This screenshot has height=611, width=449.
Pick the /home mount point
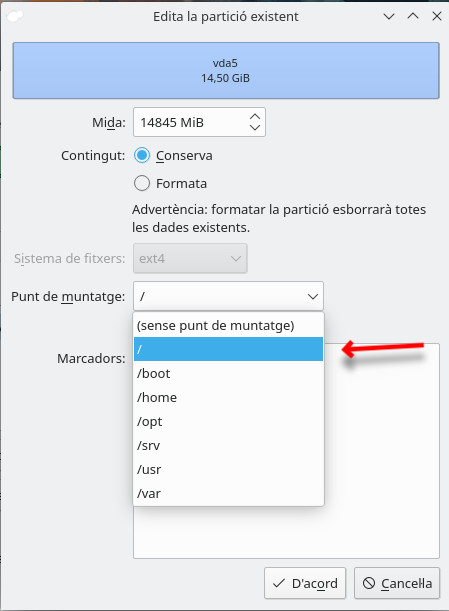pyautogui.click(x=228, y=397)
